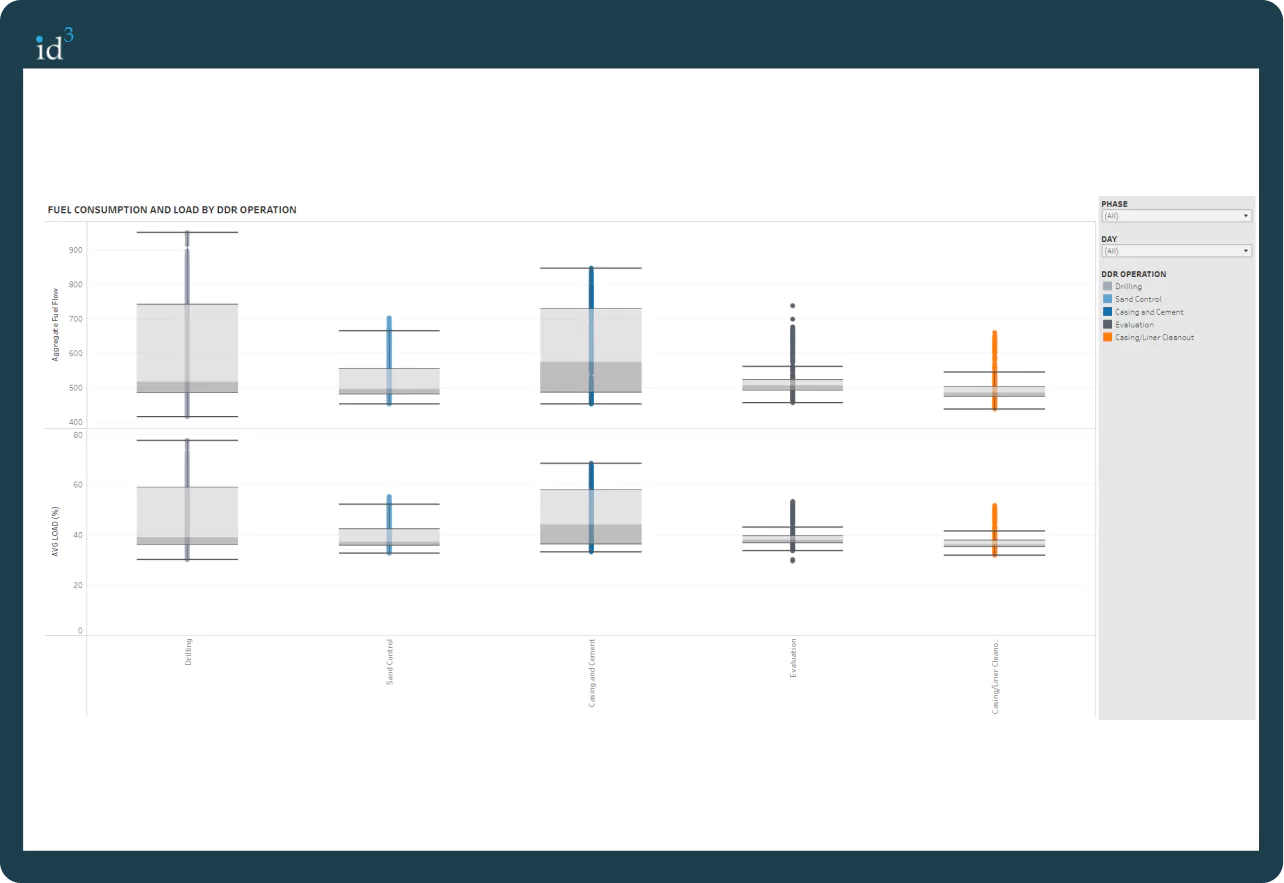Click the orange Casing/Liner Cleanout swatch
The image size is (1284, 883).
[x=1107, y=337]
